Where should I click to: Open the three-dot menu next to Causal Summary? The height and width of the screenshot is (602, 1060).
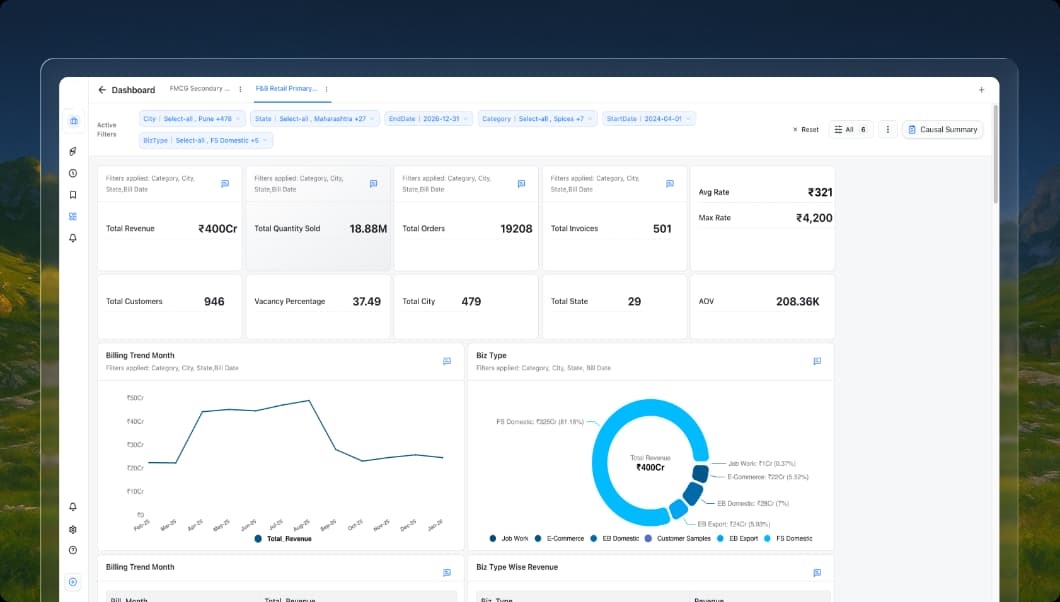pyautogui.click(x=887, y=129)
